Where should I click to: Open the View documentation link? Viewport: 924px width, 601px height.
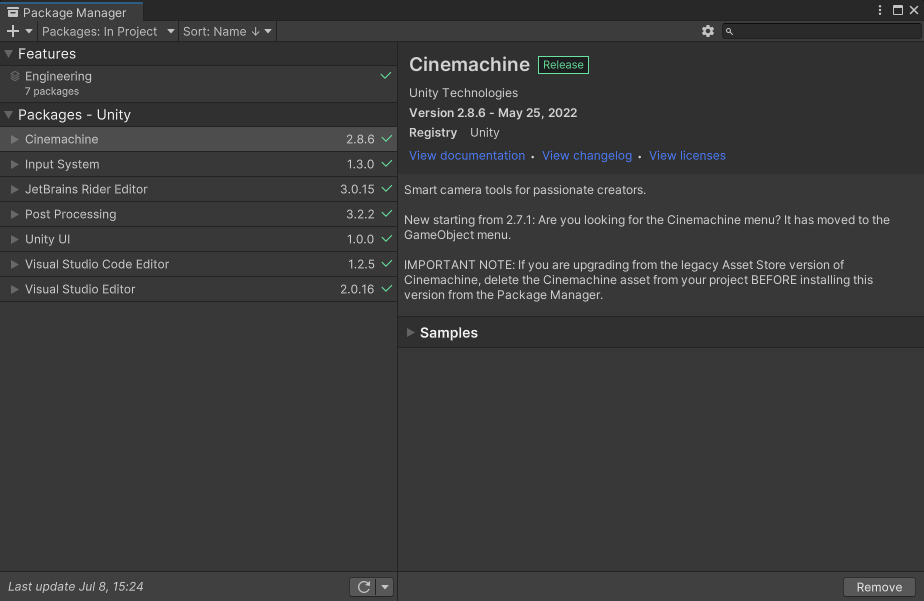tap(467, 156)
